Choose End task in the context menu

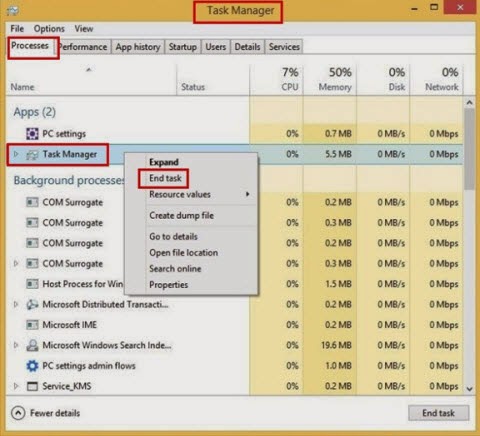click(165, 178)
